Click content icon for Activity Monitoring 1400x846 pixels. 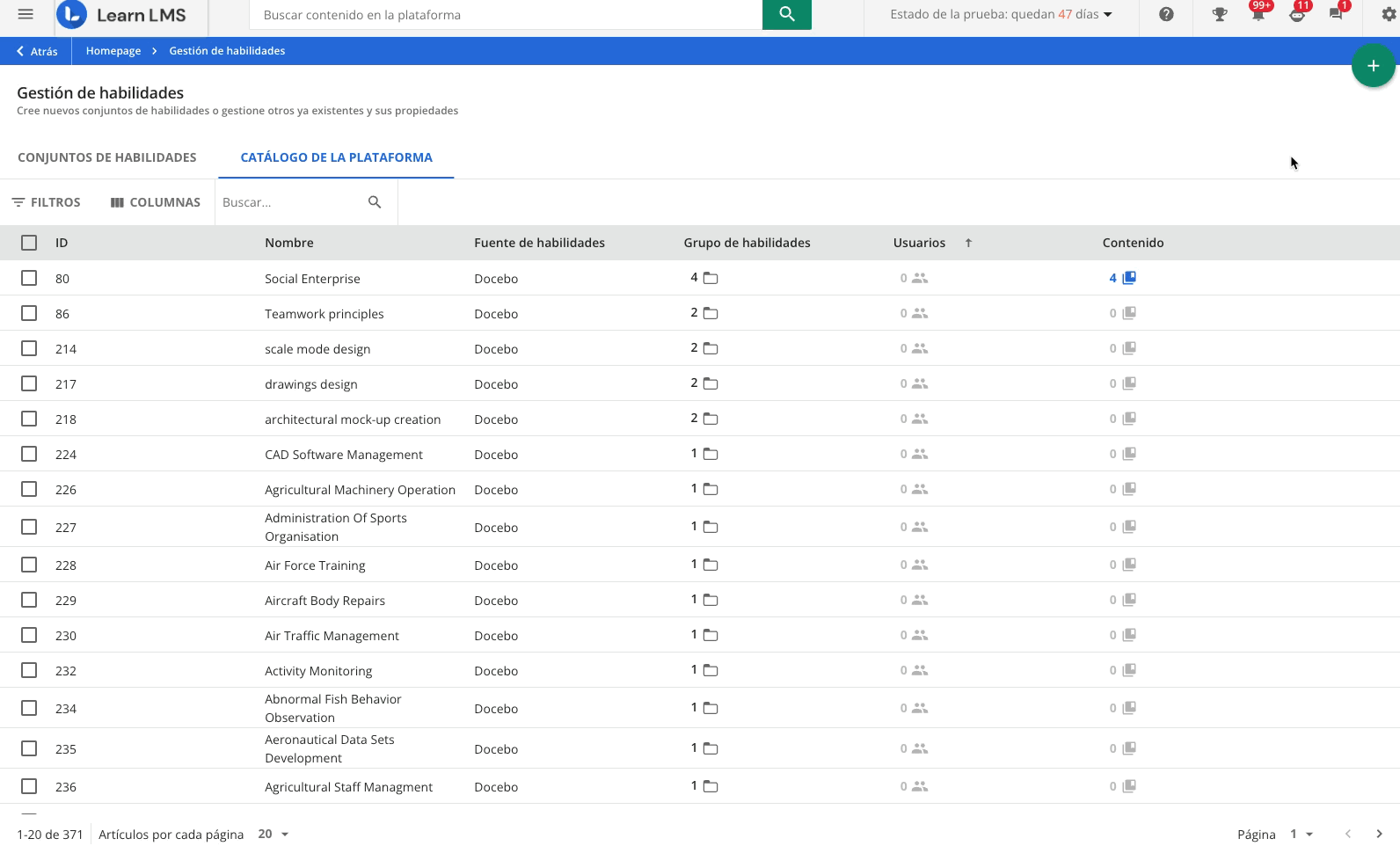(1130, 670)
